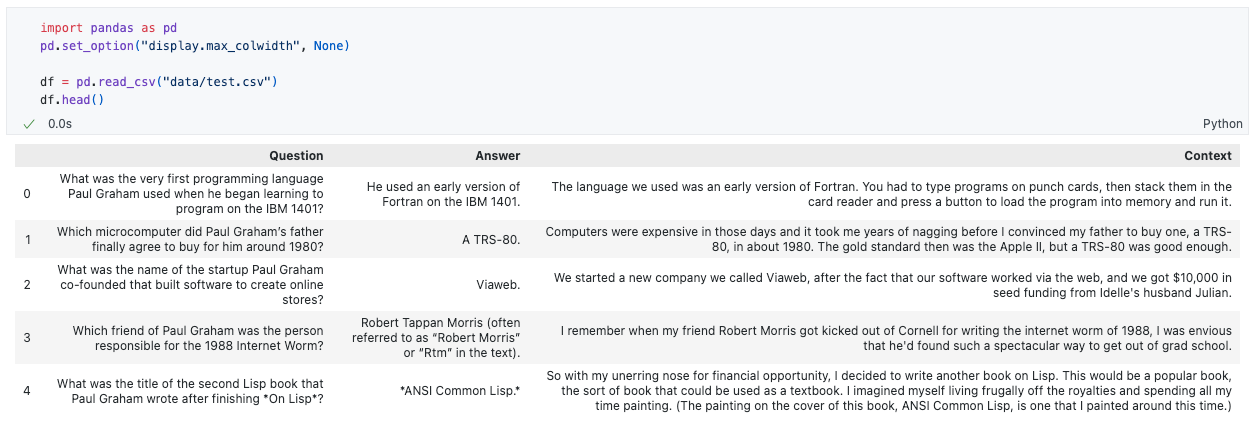Select row index 4 in the table
The width and height of the screenshot is (1256, 422).
[x=27, y=390]
